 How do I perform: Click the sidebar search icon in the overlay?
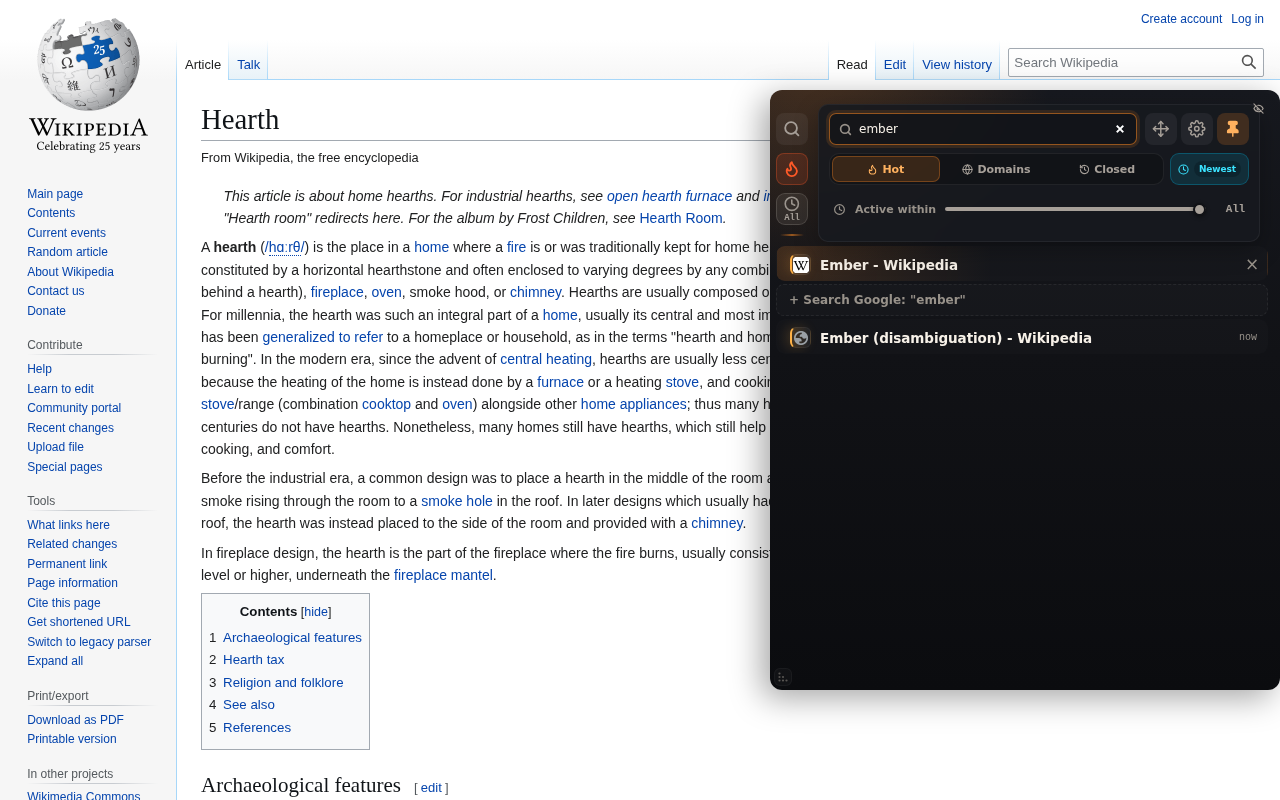click(792, 129)
